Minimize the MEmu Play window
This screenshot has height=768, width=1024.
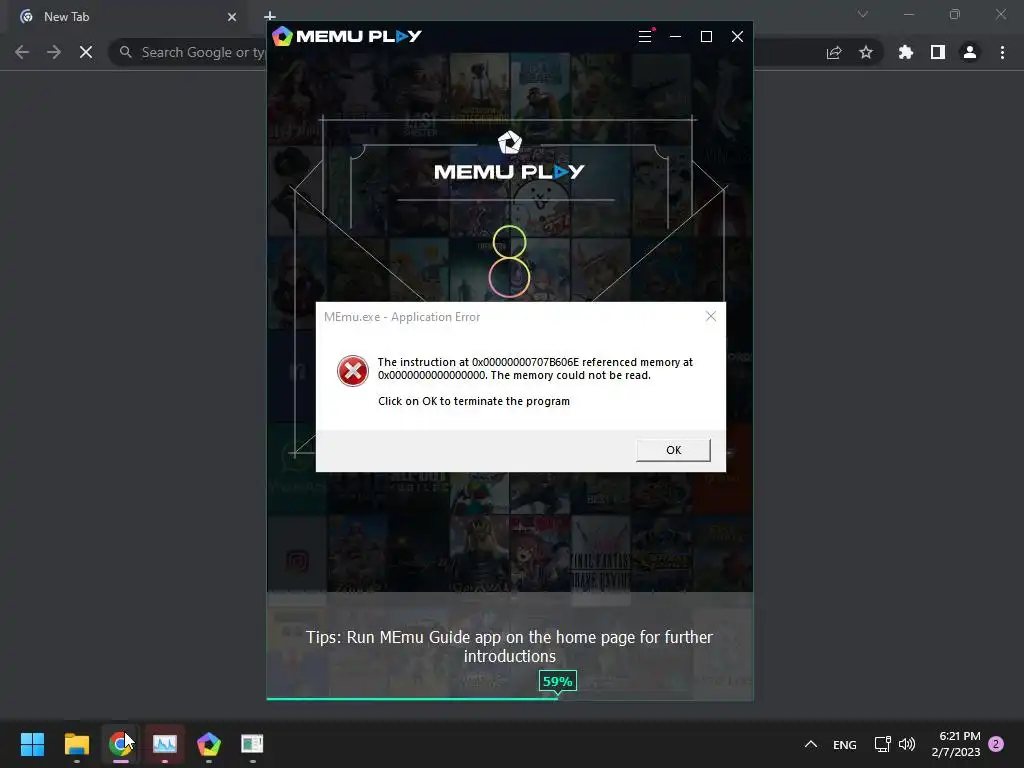point(675,37)
